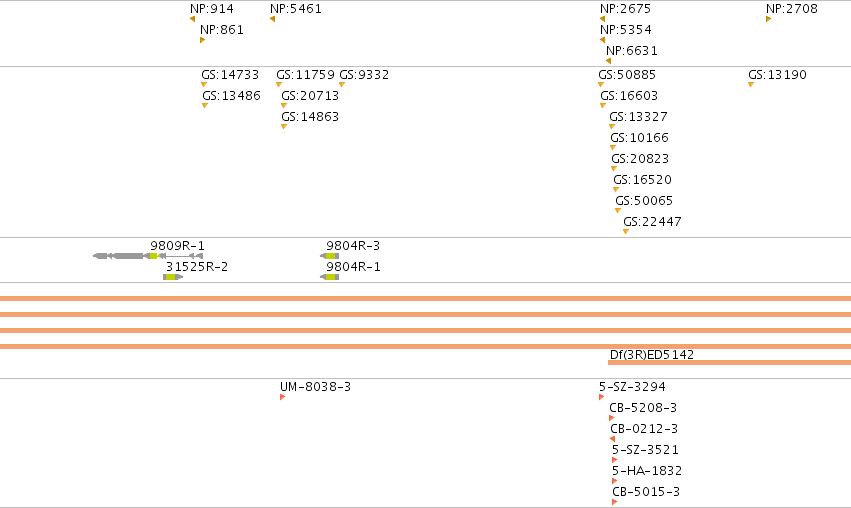Click the 31525R-2 amplicon label
This screenshot has width=851, height=508.
pyautogui.click(x=197, y=268)
